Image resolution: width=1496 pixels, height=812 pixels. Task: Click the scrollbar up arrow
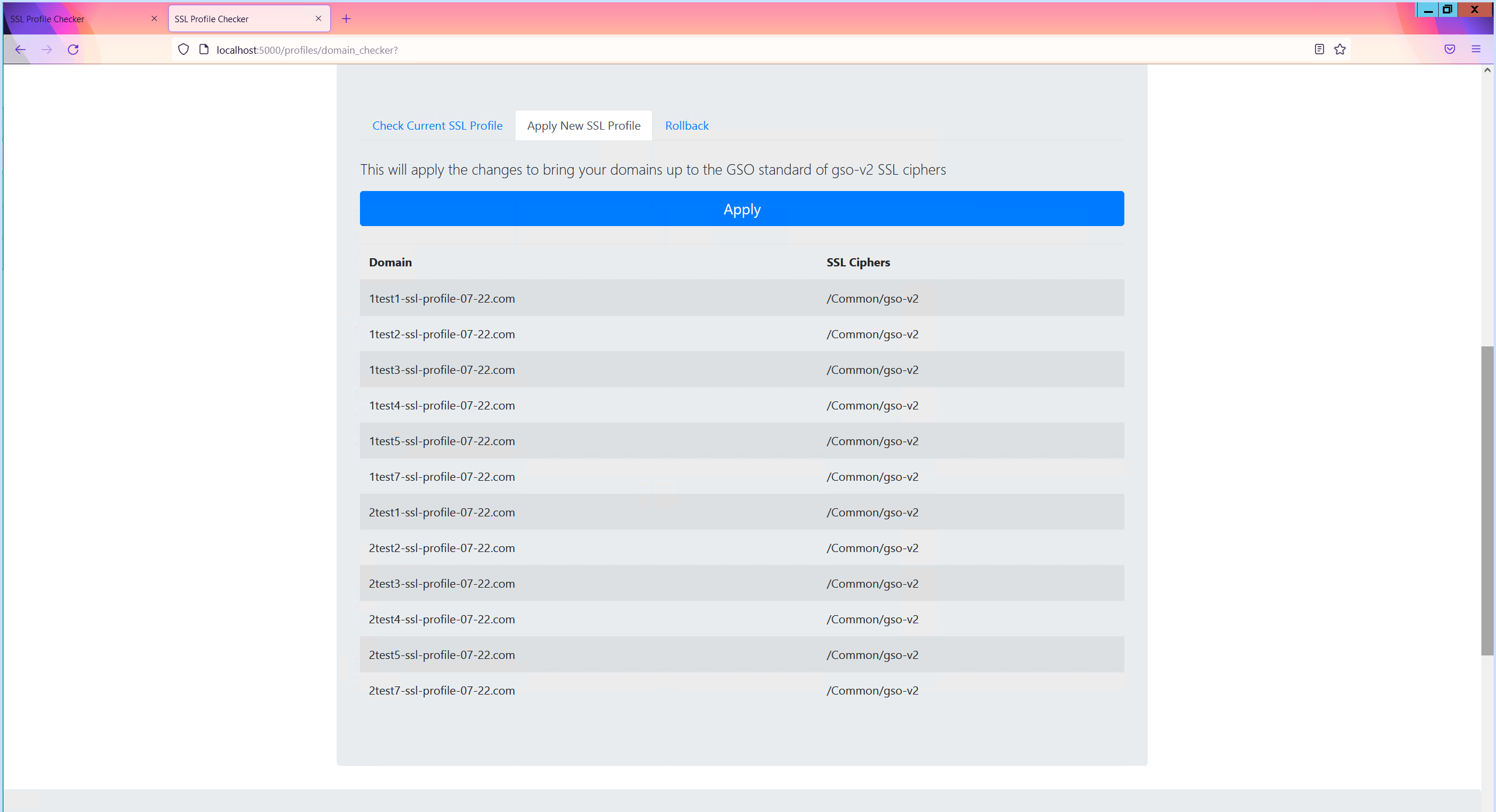pyautogui.click(x=1487, y=70)
